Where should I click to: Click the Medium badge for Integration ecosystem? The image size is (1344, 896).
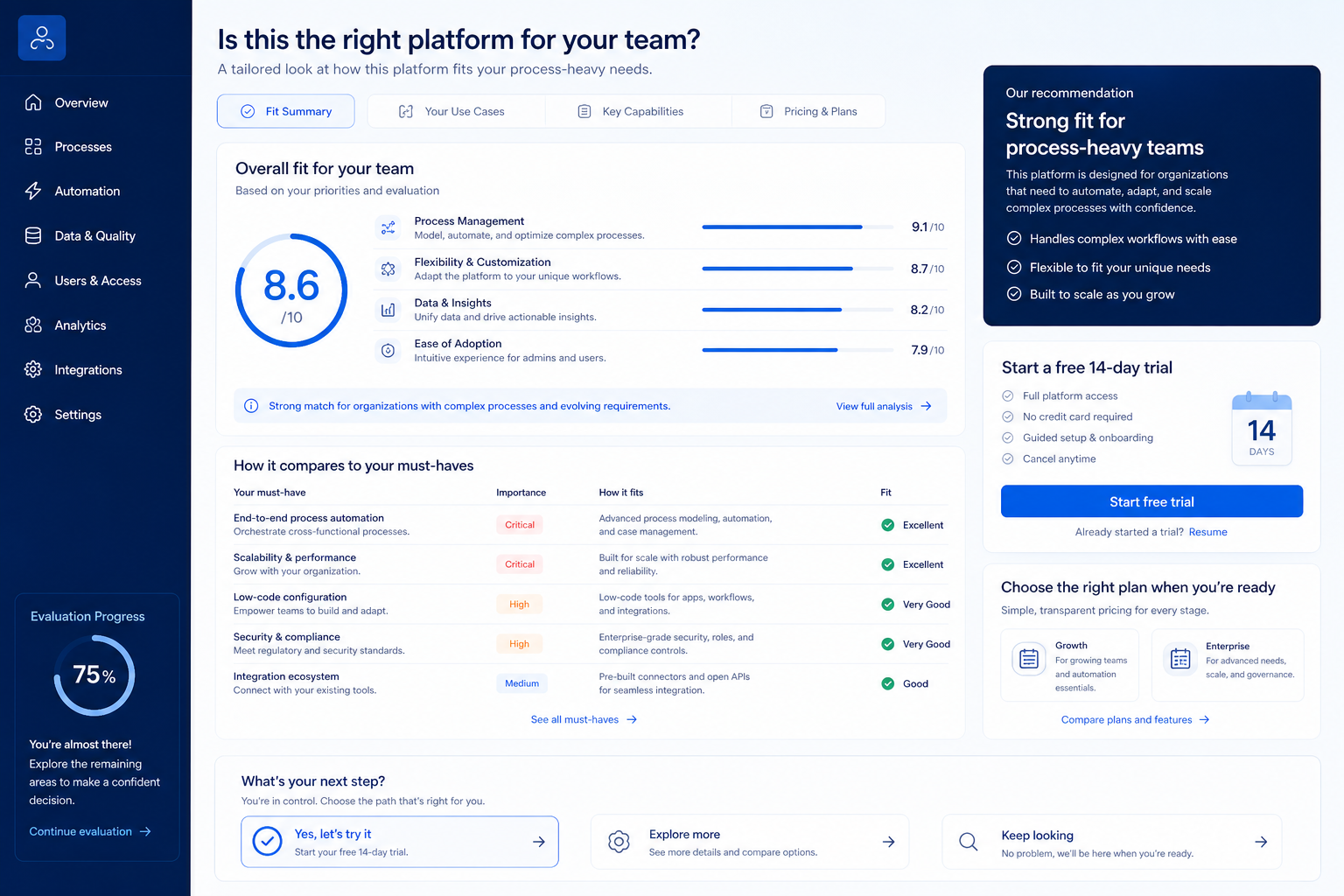[x=521, y=683]
